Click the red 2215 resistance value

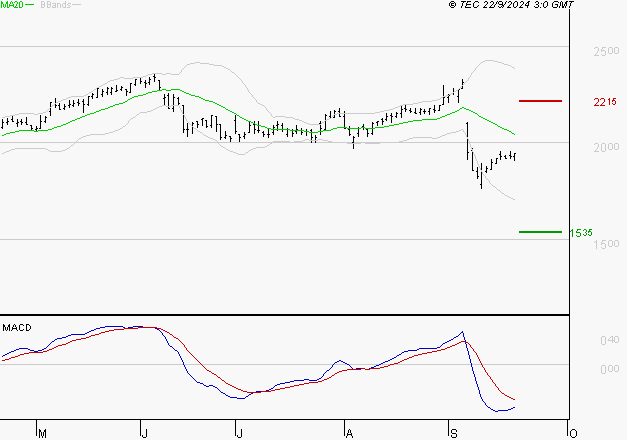(x=605, y=102)
